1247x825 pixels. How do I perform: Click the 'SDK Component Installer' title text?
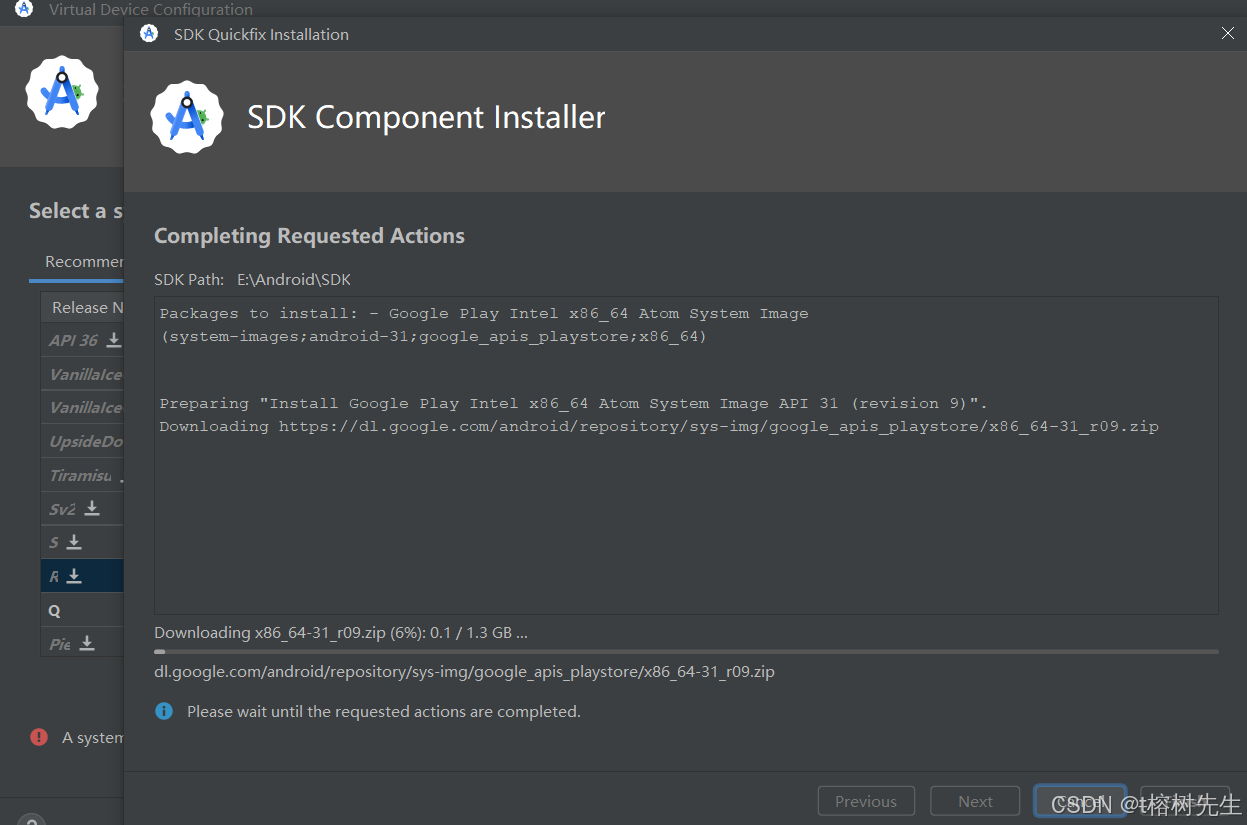click(x=427, y=117)
